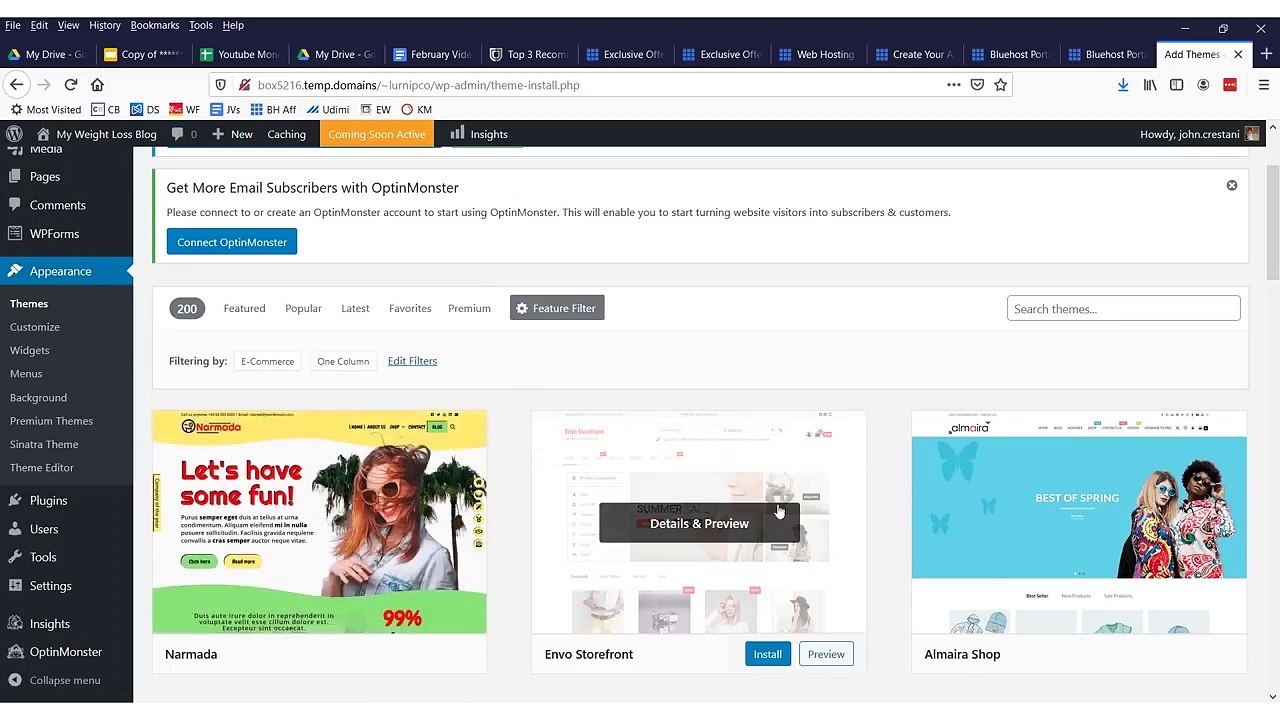Show the Latest themes
This screenshot has height=720, width=1280.
tap(355, 308)
